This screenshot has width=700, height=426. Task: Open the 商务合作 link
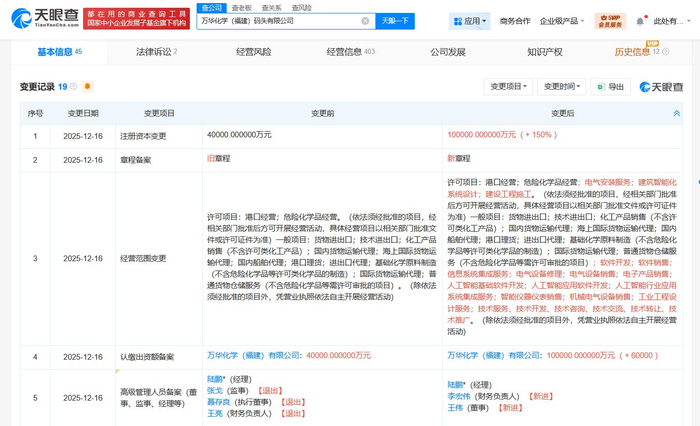pyautogui.click(x=515, y=20)
